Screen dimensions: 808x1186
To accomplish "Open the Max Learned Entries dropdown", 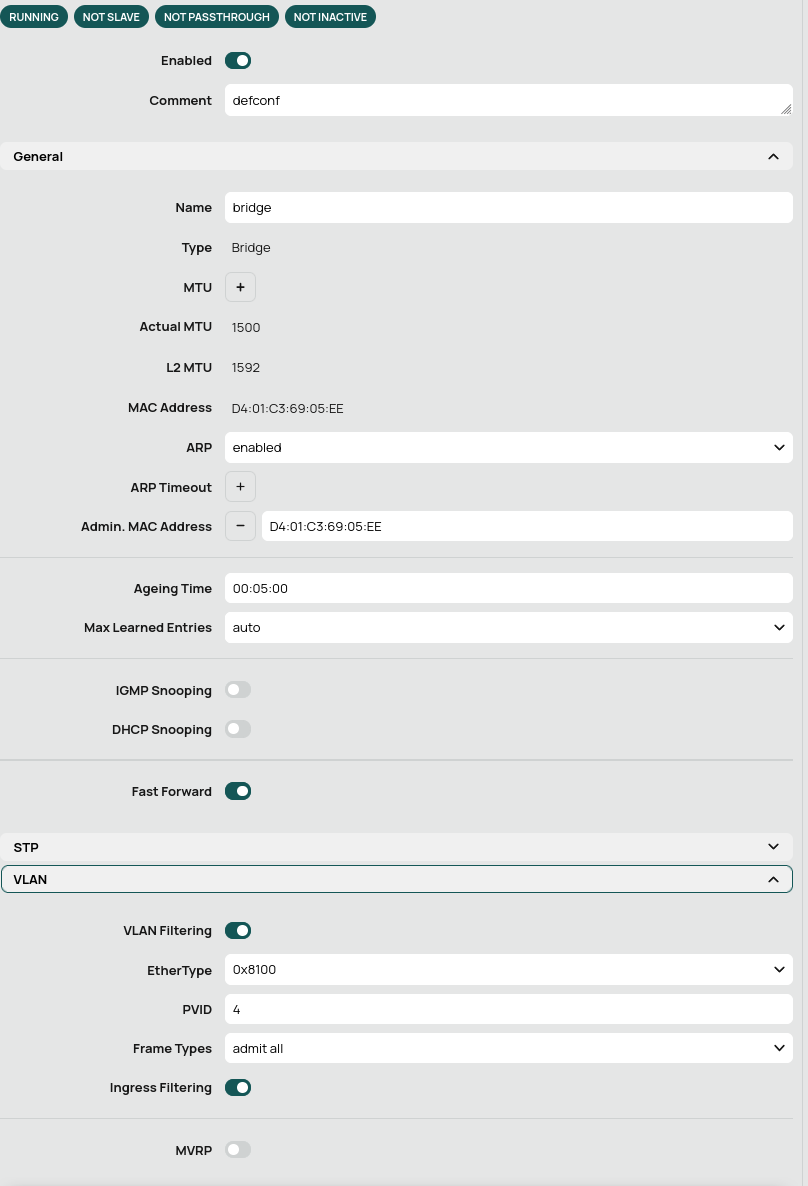I will tap(508, 628).
